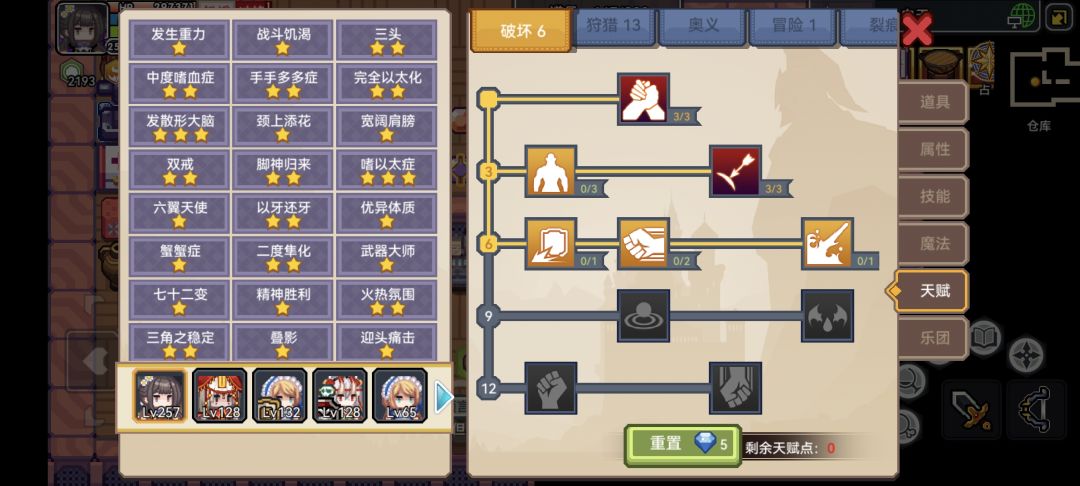Switch to the 狩猎 13 tab

613,26
